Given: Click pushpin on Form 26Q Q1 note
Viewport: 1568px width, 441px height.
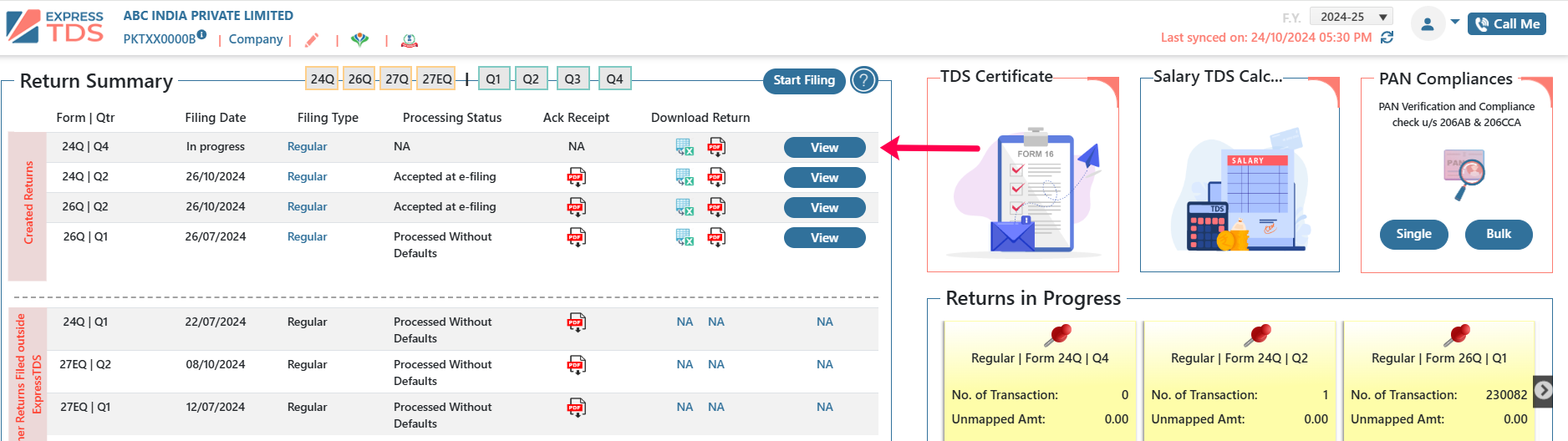Looking at the screenshot, I should click(x=1459, y=335).
